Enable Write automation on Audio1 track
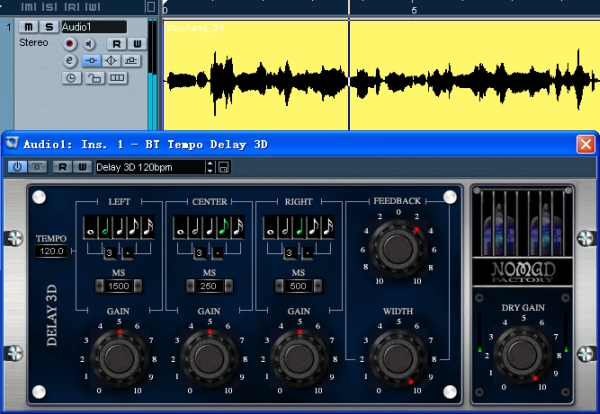The image size is (600, 414). click(137, 44)
